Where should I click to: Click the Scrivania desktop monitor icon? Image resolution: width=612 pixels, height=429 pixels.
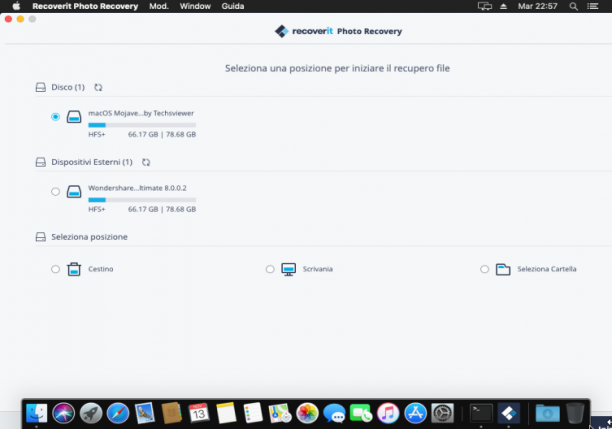pyautogui.click(x=288, y=269)
